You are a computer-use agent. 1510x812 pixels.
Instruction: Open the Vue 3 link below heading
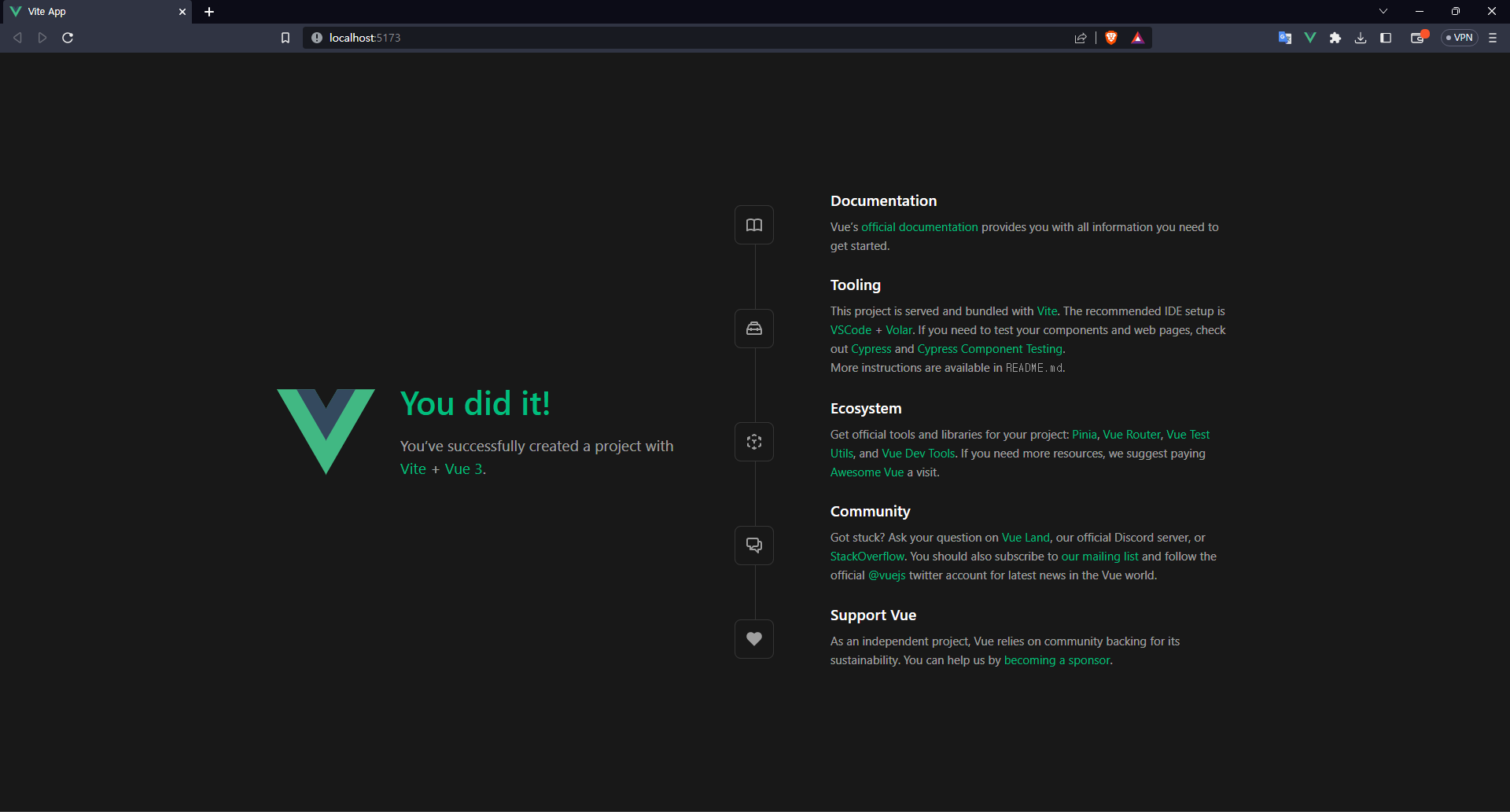(464, 469)
